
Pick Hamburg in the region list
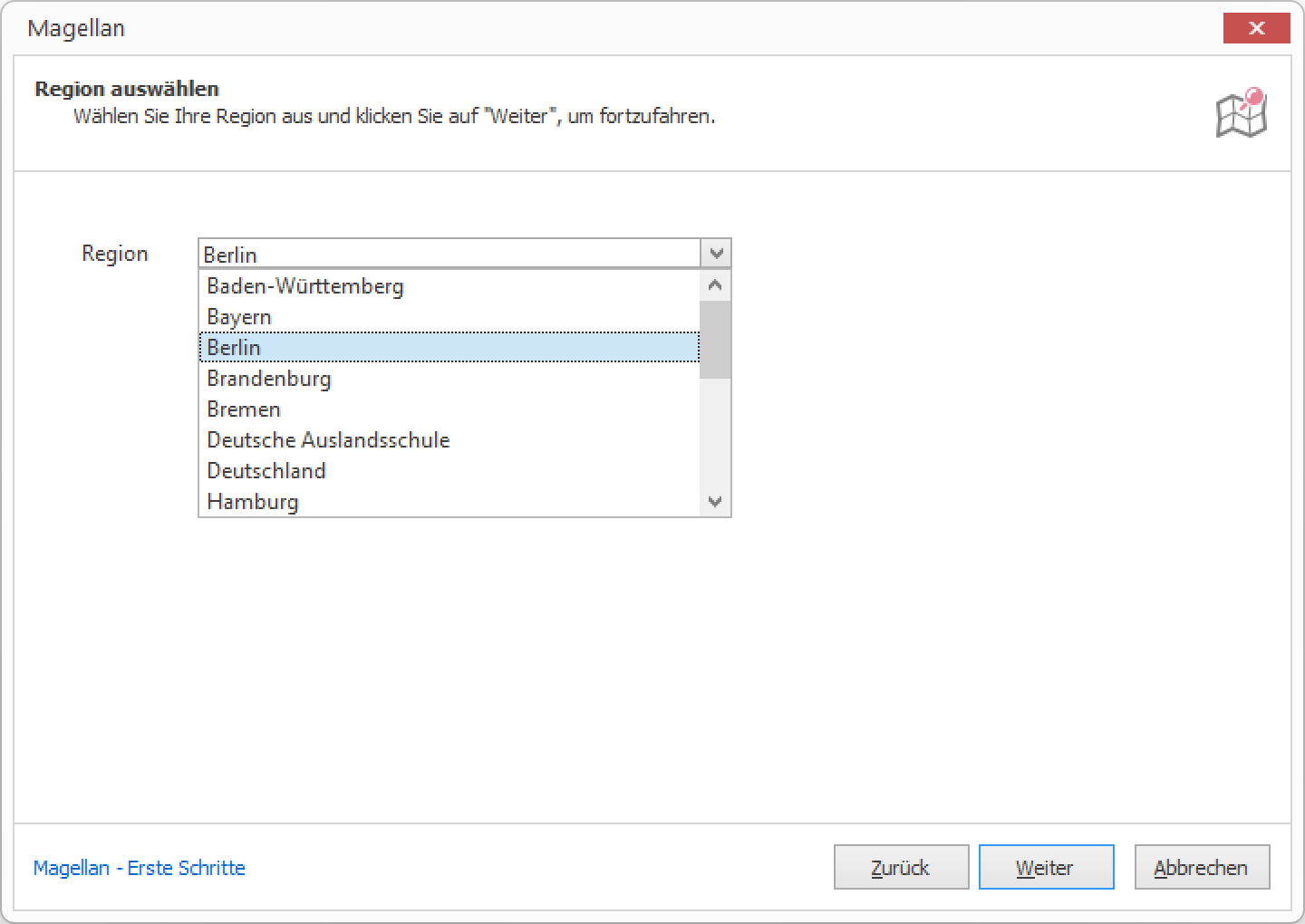pos(449,501)
